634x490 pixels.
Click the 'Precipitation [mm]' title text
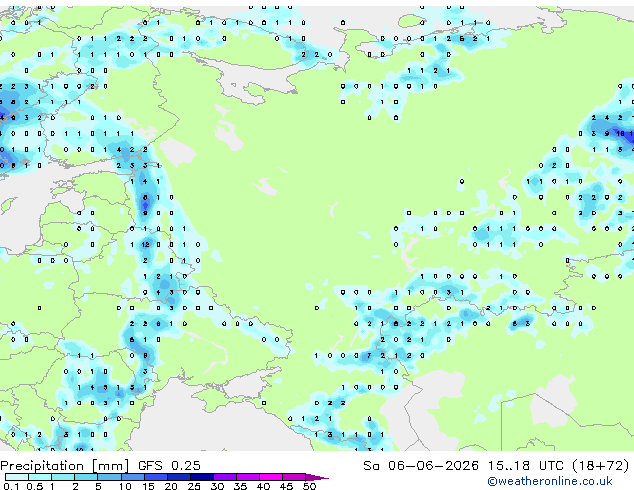coord(64,466)
